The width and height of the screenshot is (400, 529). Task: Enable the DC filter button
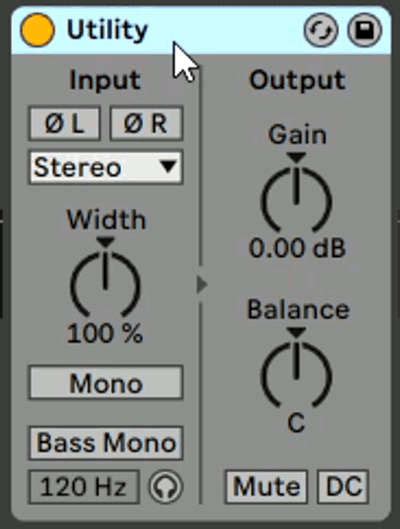point(343,487)
